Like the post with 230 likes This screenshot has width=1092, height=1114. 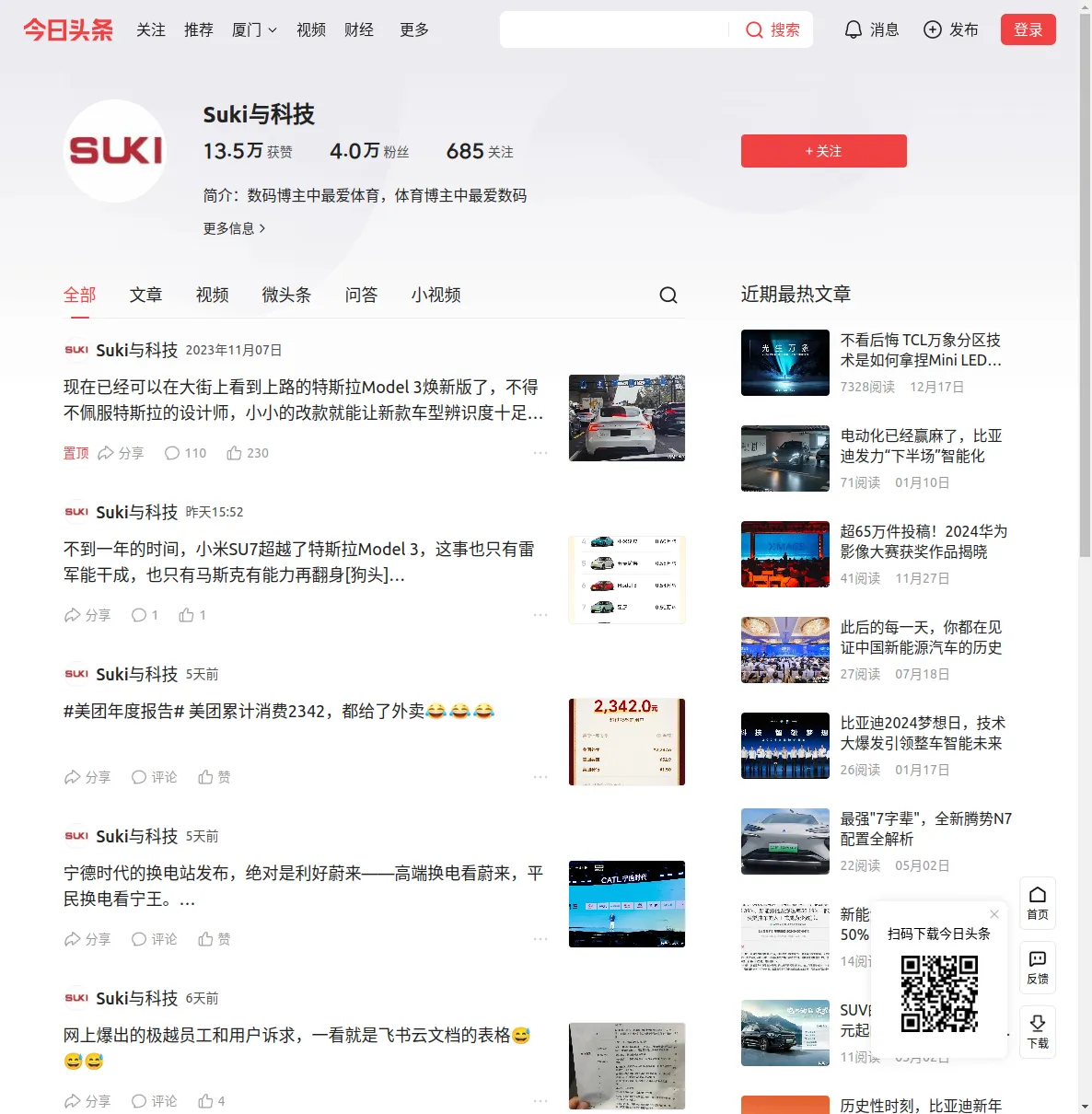pyautogui.click(x=248, y=453)
